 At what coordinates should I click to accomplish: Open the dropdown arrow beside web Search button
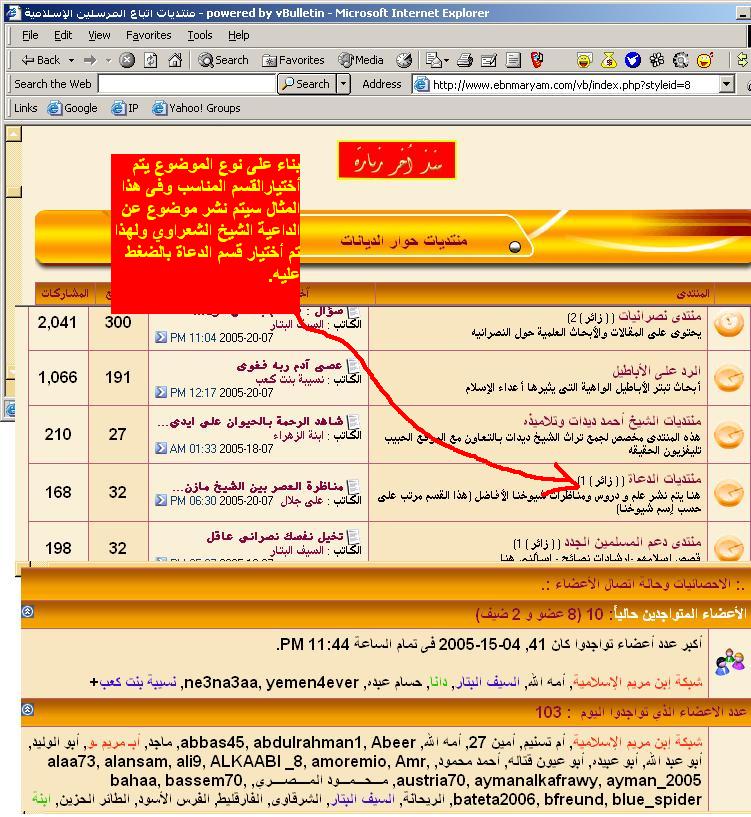(343, 85)
